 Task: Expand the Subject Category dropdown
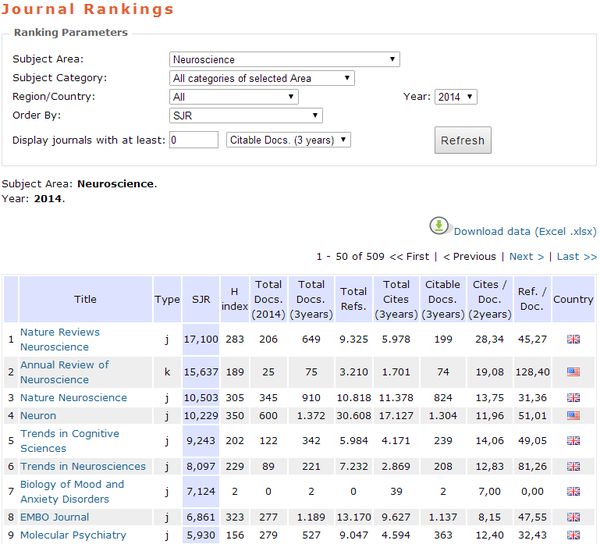tap(262, 78)
